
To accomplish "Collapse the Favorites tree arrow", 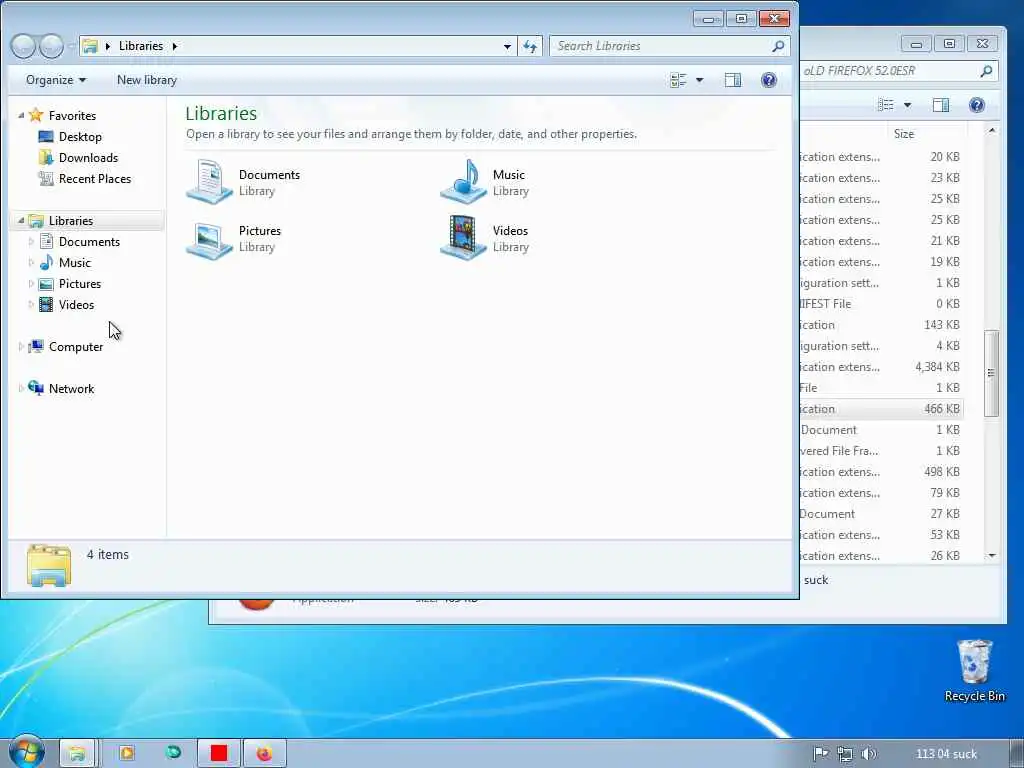I will coord(21,116).
